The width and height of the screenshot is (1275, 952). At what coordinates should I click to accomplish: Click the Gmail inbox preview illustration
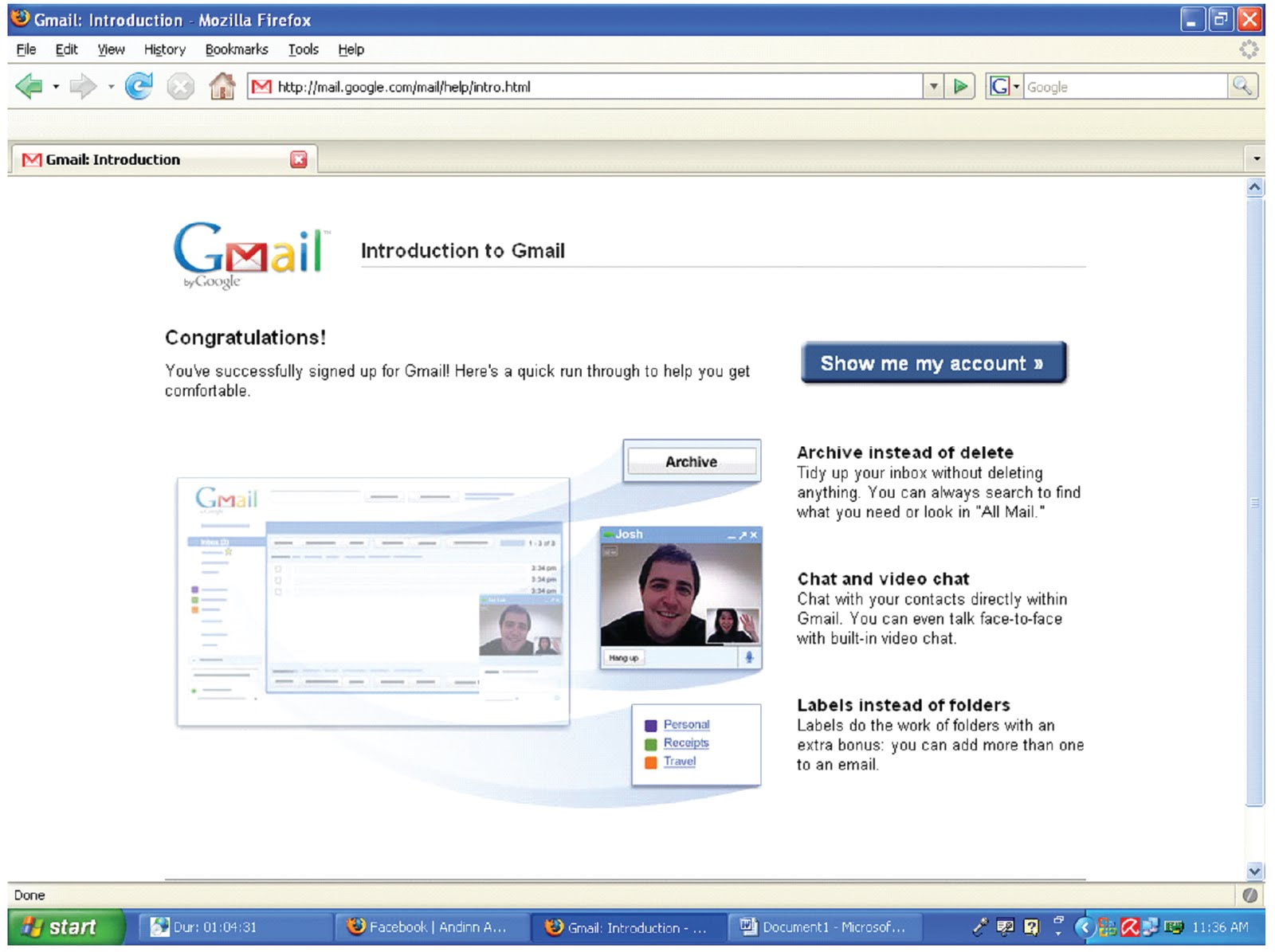tap(373, 601)
